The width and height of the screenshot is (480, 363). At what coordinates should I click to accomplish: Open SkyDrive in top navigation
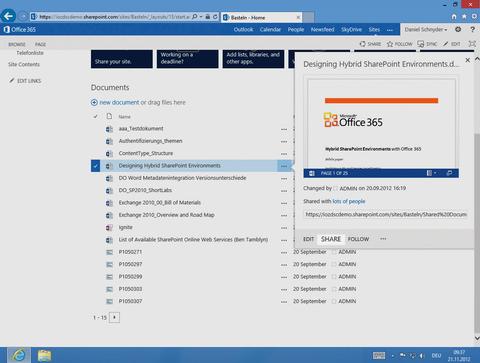point(351,29)
